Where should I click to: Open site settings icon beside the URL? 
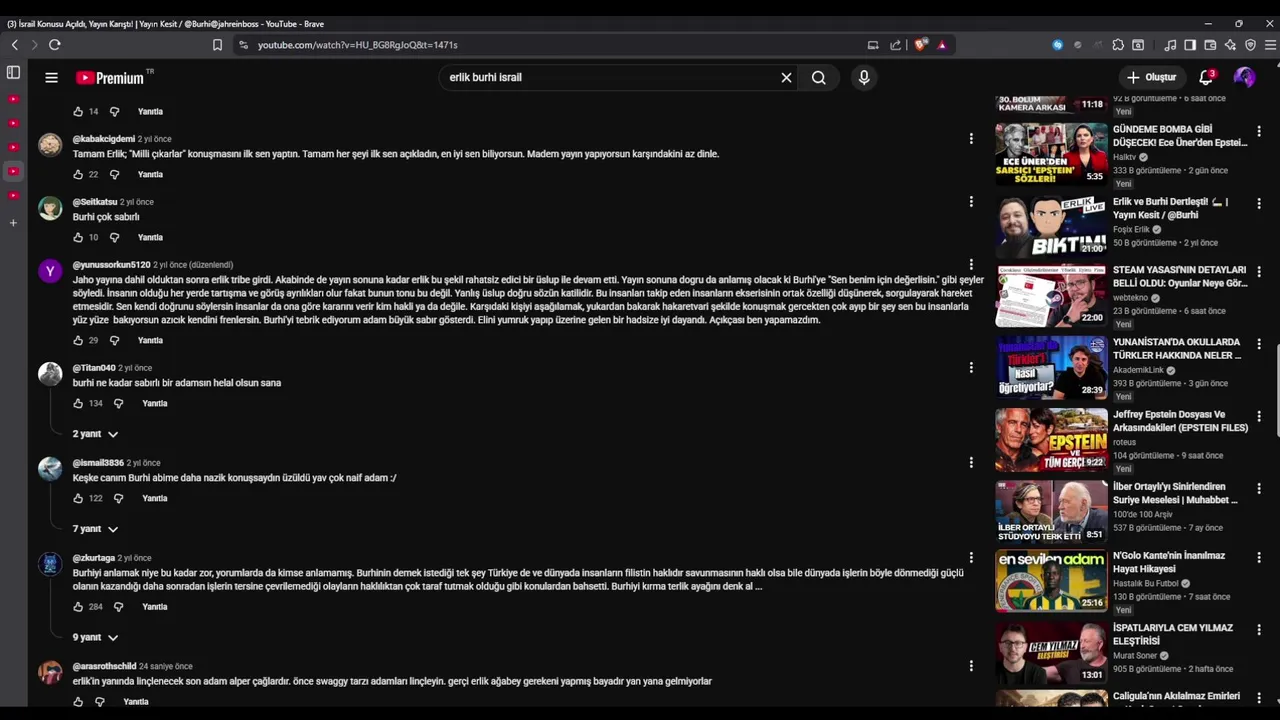(243, 45)
